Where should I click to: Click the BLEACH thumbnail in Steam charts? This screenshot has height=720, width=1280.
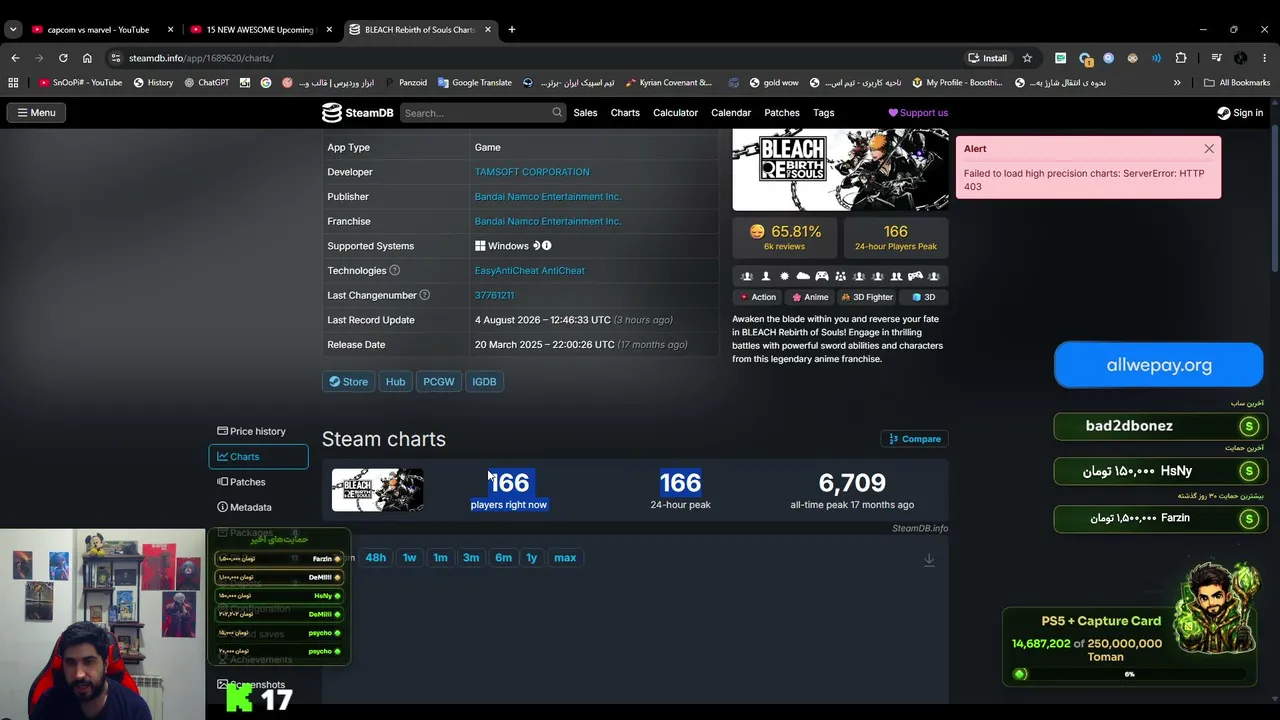click(377, 490)
